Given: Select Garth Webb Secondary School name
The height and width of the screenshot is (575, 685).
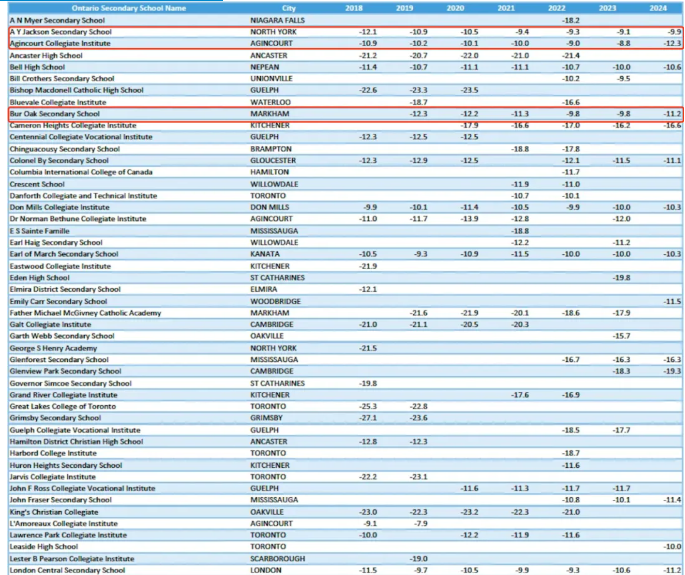Looking at the screenshot, I should click(62, 336).
